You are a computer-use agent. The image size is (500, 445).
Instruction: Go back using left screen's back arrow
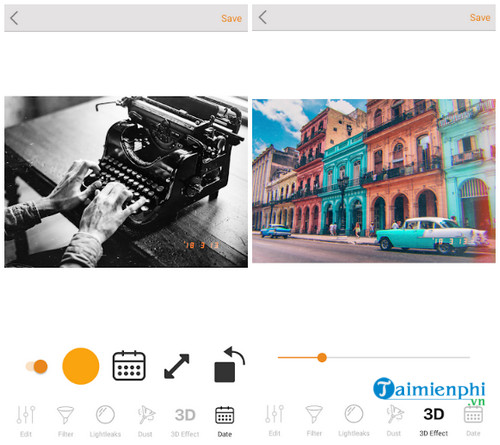[14, 18]
